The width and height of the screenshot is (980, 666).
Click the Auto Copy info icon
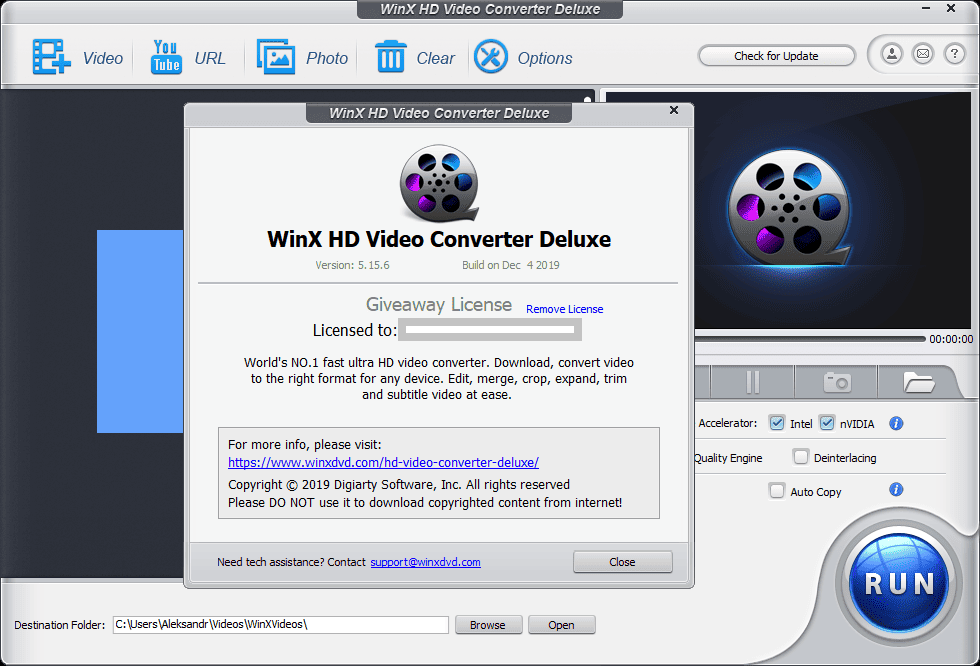(896, 489)
